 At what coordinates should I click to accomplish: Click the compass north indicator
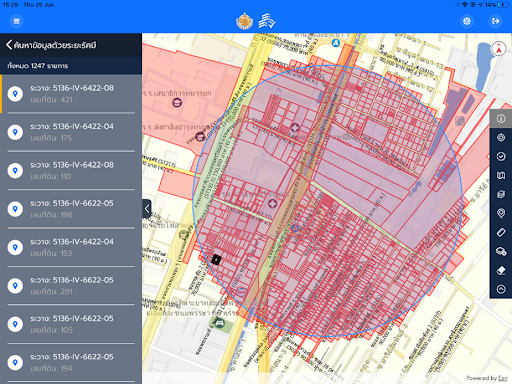click(499, 49)
